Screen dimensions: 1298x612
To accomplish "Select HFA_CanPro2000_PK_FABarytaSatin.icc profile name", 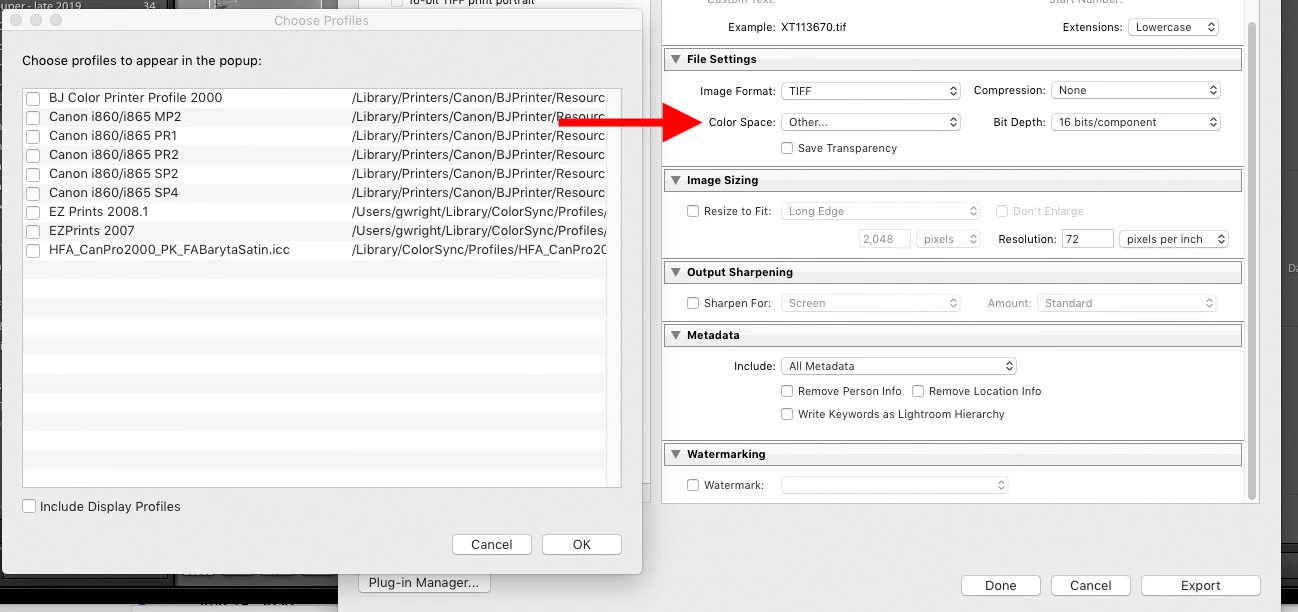I will tap(169, 250).
